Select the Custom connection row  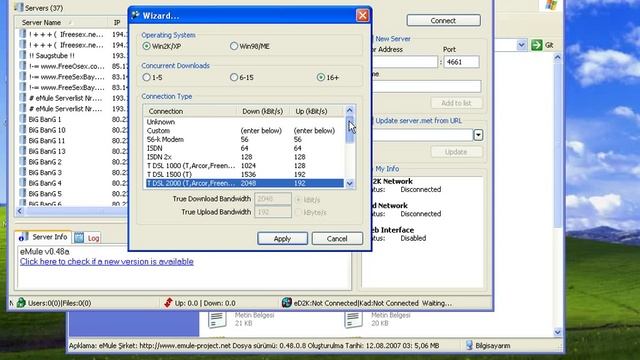[245, 131]
